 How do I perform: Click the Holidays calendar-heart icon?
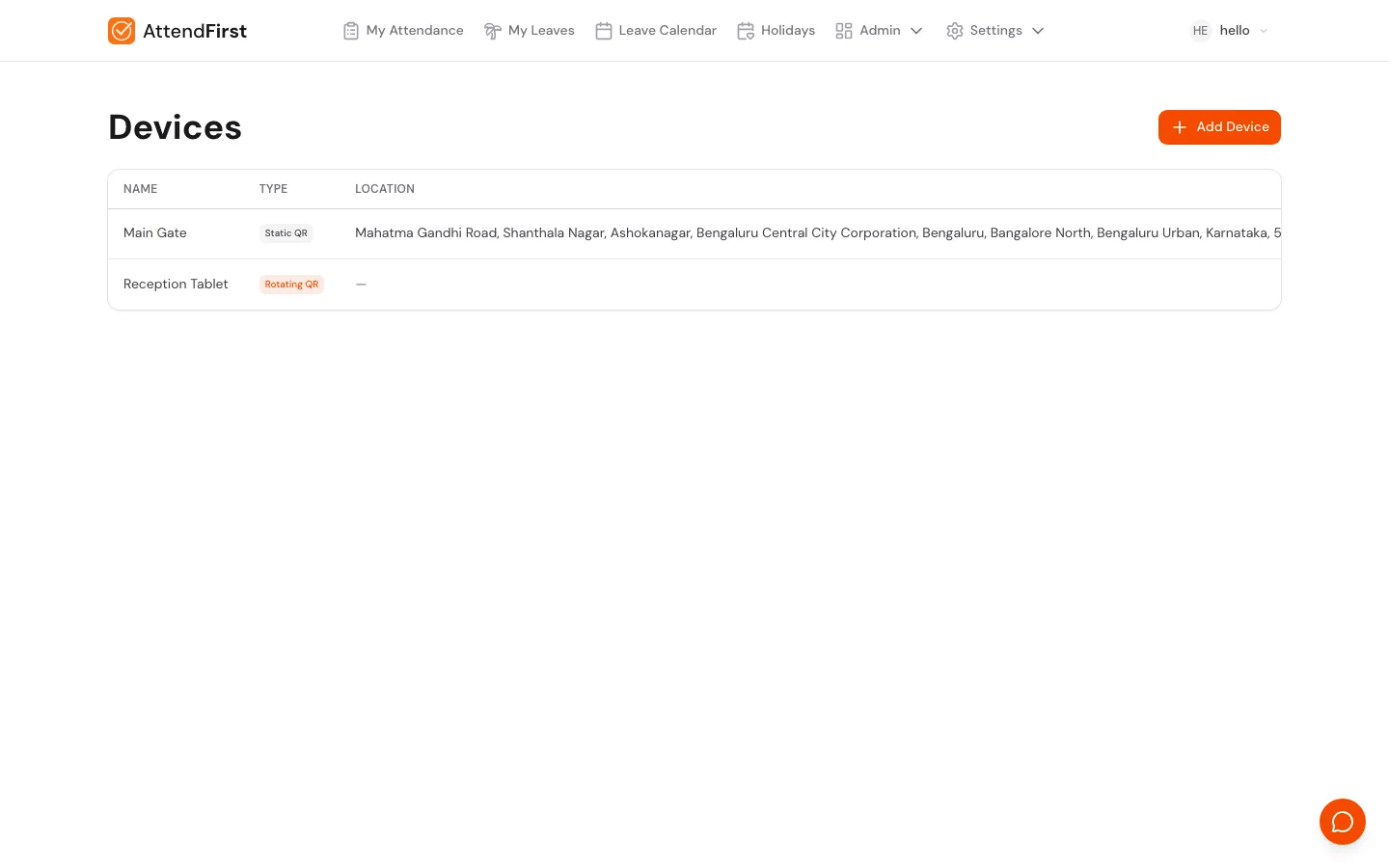click(746, 31)
